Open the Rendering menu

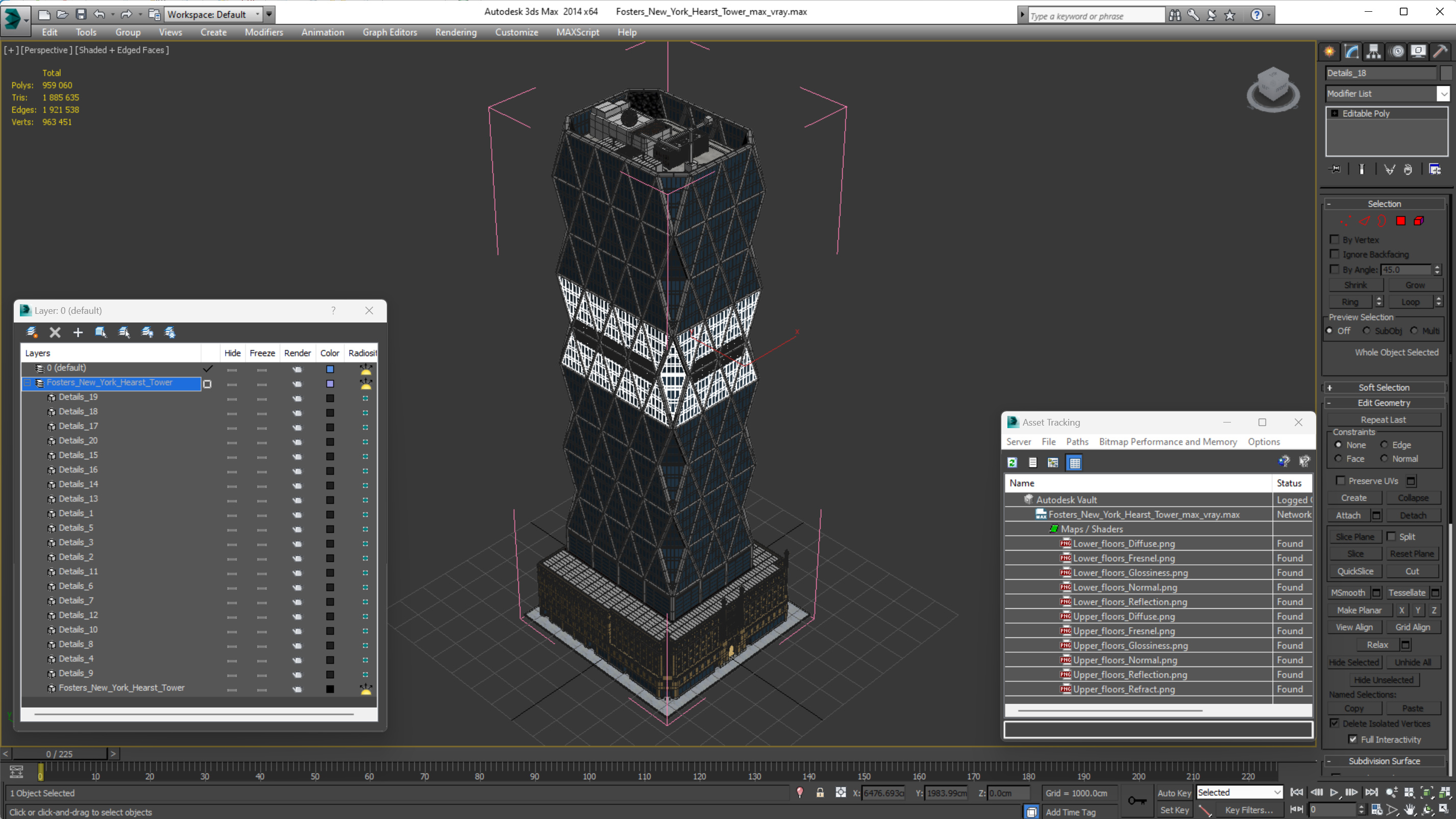tap(456, 32)
